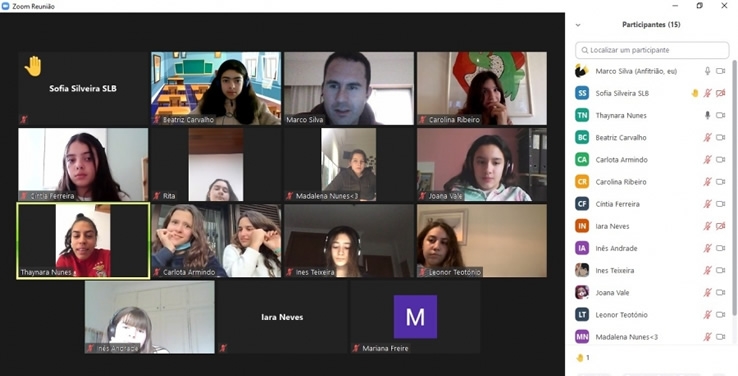Click Marco Silva's microphone icon in participants list
This screenshot has height=376, width=738.
click(x=707, y=71)
